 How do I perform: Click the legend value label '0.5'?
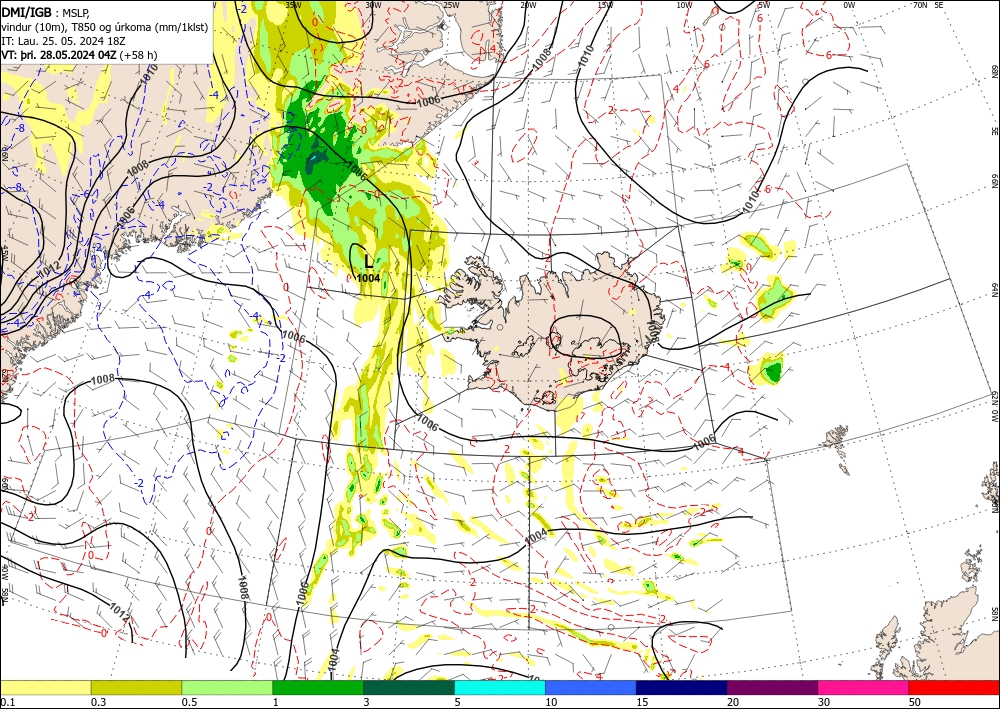click(x=189, y=702)
